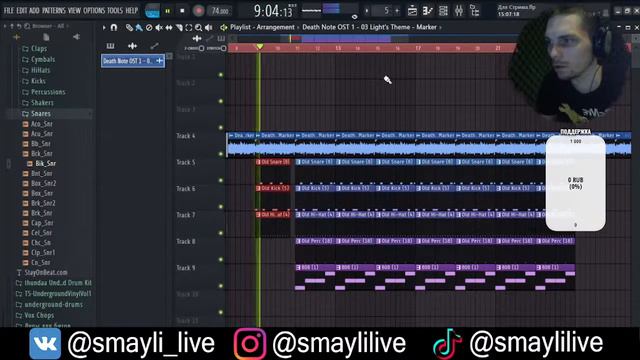Toggle pattern/song mode button
Viewport: 640px width, 360px height.
coord(152,11)
